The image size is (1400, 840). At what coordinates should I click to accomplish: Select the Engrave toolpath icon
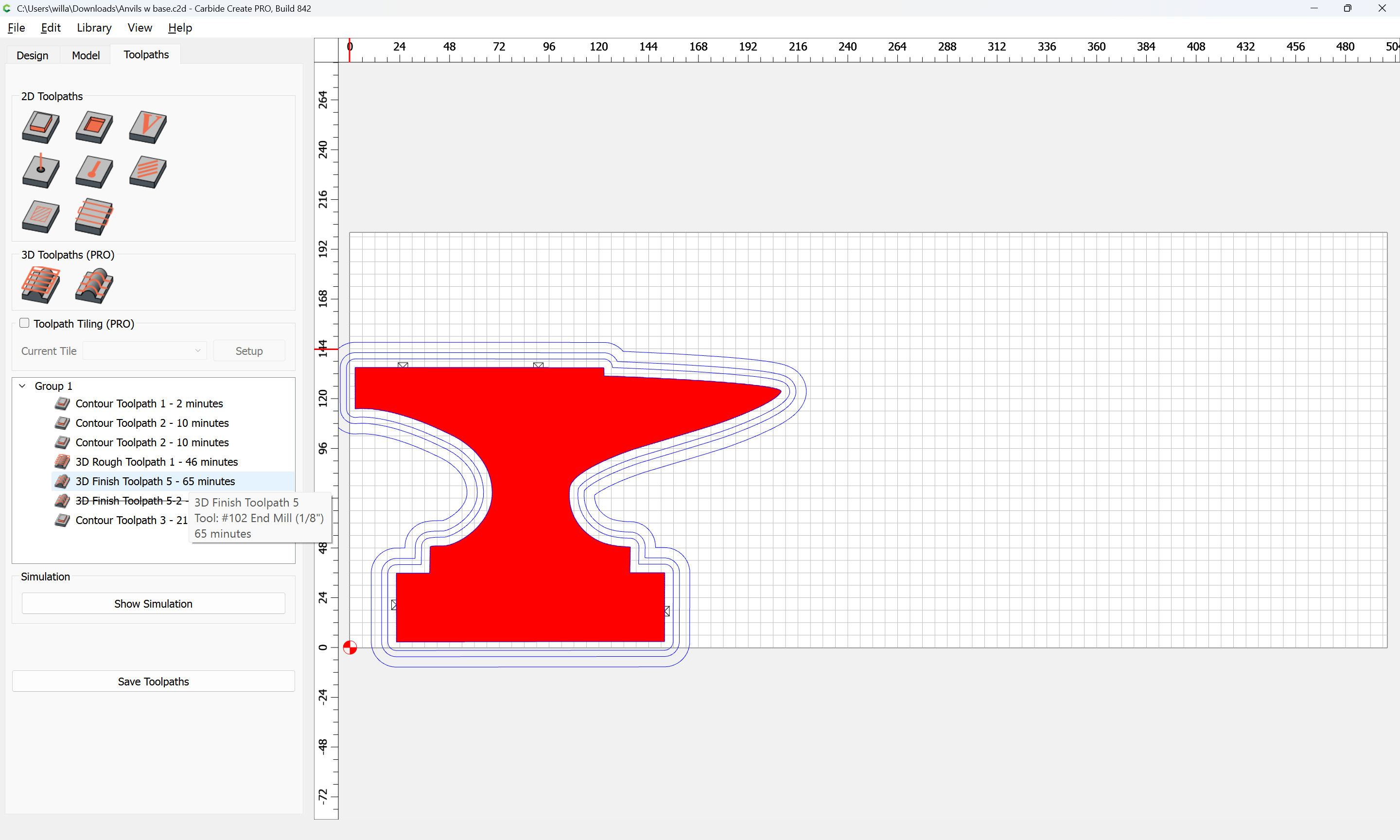(x=94, y=172)
